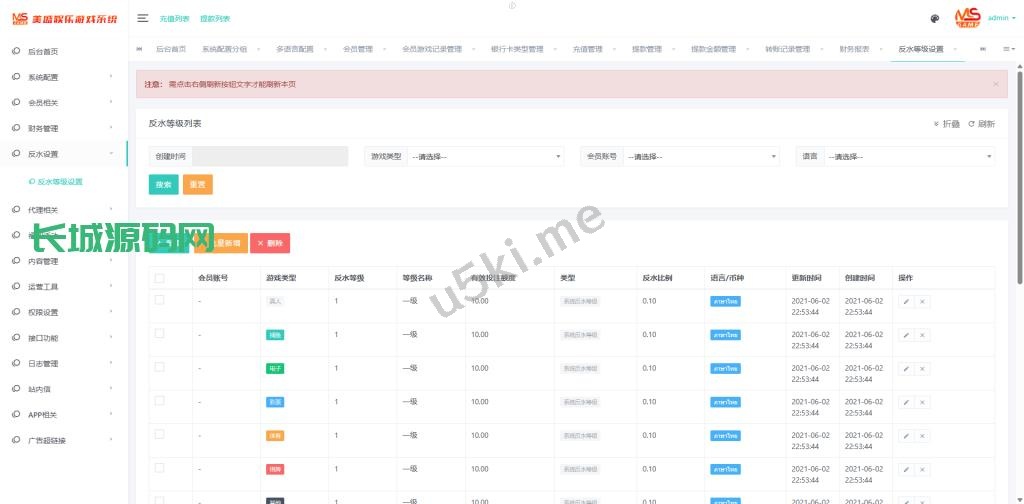Click the edit pencil icon in first row
This screenshot has height=504, width=1024.
pyautogui.click(x=906, y=301)
